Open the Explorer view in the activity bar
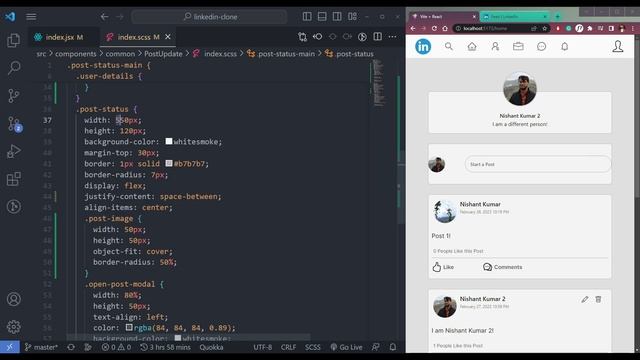 pyautogui.click(x=13, y=40)
